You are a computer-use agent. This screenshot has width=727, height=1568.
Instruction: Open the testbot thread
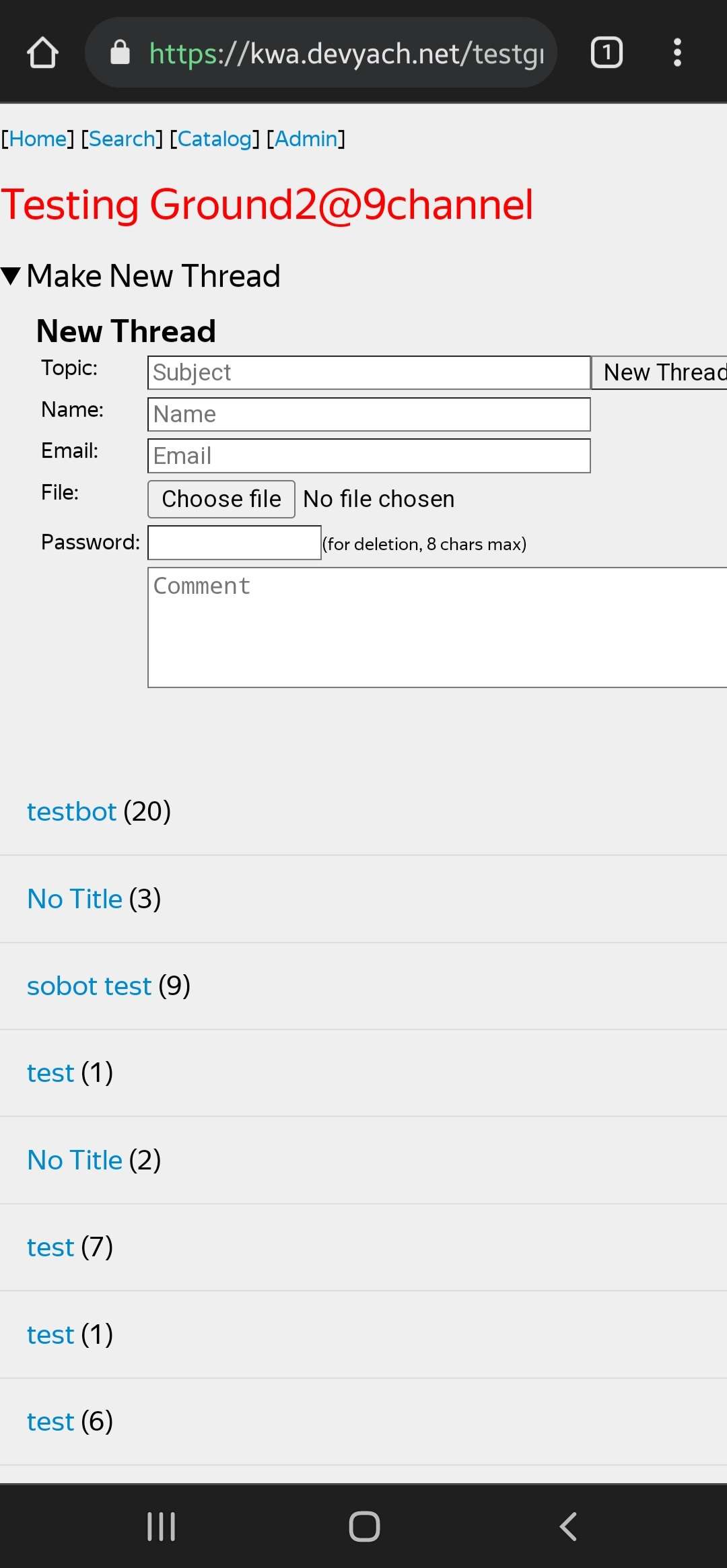[x=71, y=812]
